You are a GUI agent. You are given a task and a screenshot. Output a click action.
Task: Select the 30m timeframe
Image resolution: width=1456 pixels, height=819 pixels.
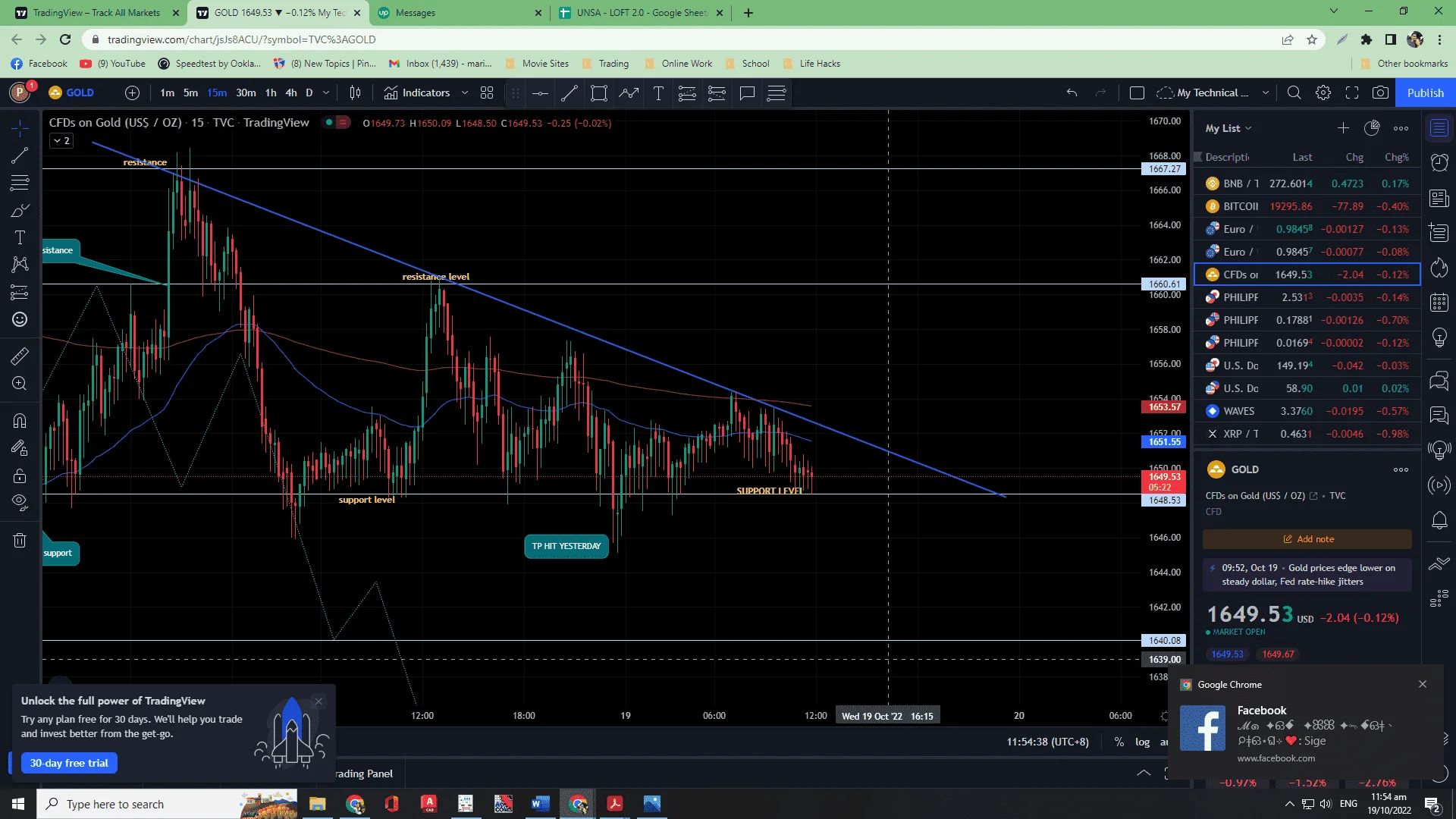246,93
